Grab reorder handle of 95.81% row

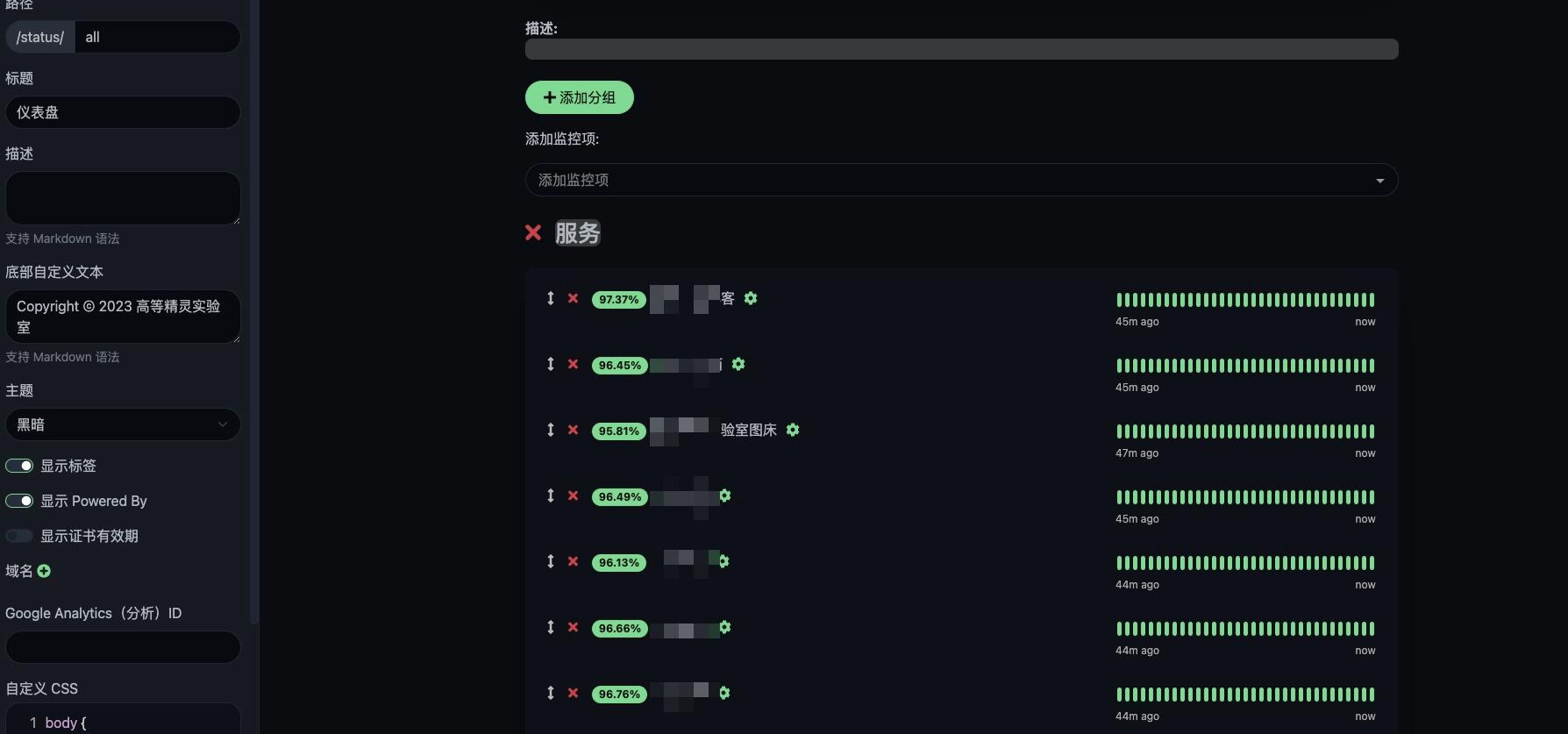click(x=551, y=430)
